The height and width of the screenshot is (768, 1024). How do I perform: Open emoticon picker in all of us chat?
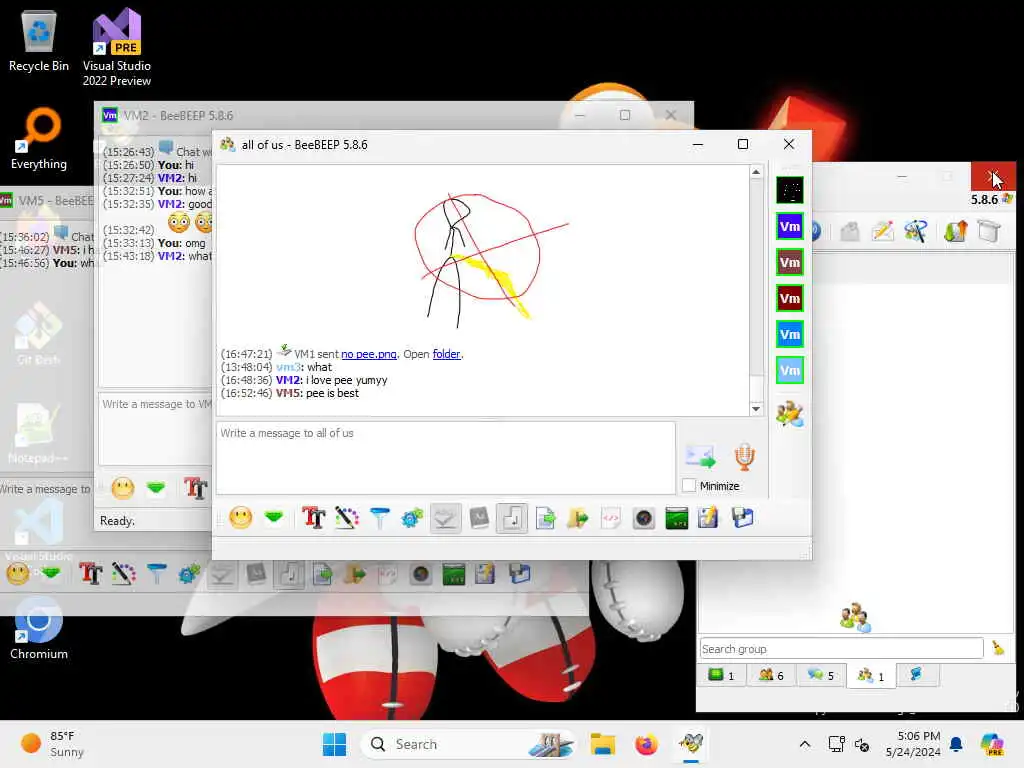tap(240, 519)
